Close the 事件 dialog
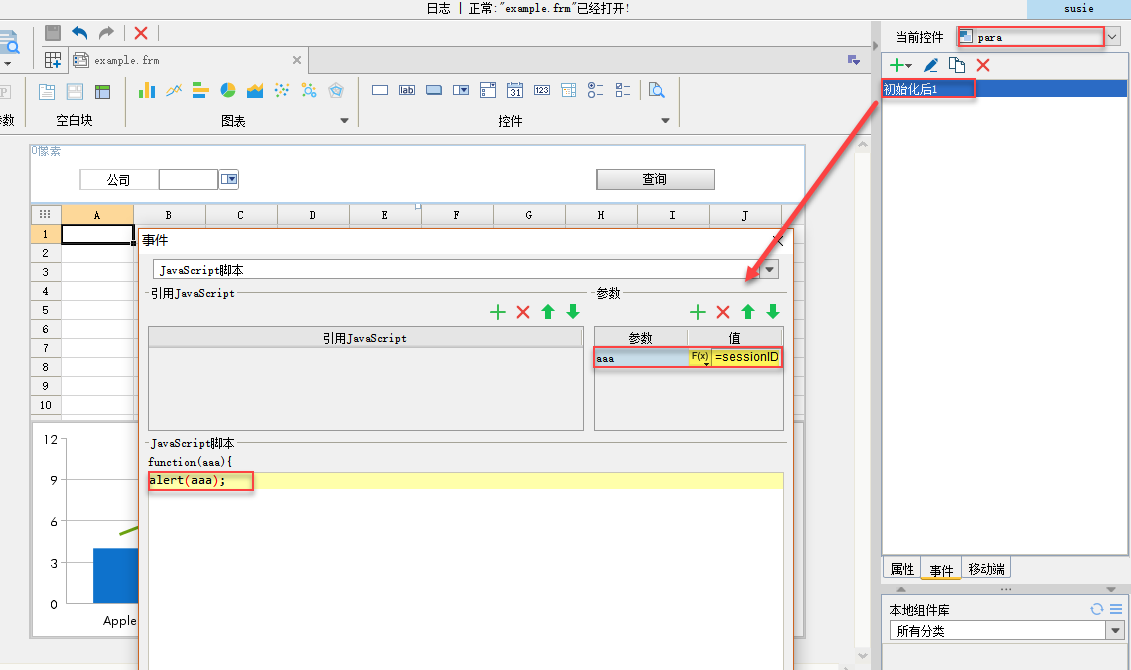The width and height of the screenshot is (1131, 670). [778, 240]
